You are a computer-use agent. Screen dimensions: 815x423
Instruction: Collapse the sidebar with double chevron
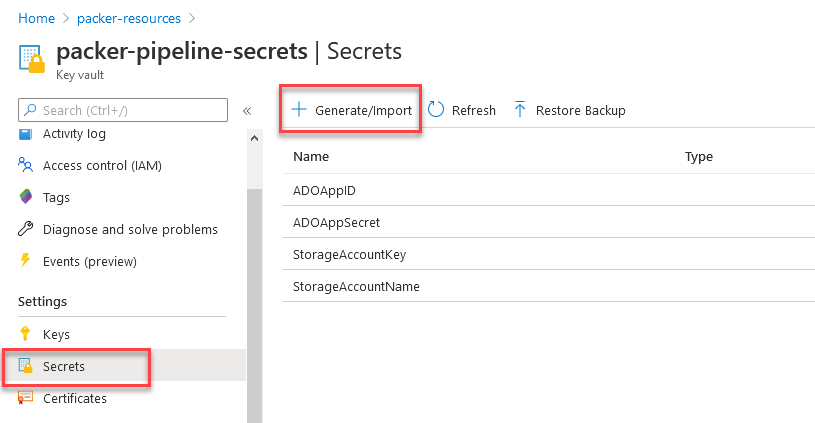pos(247,110)
